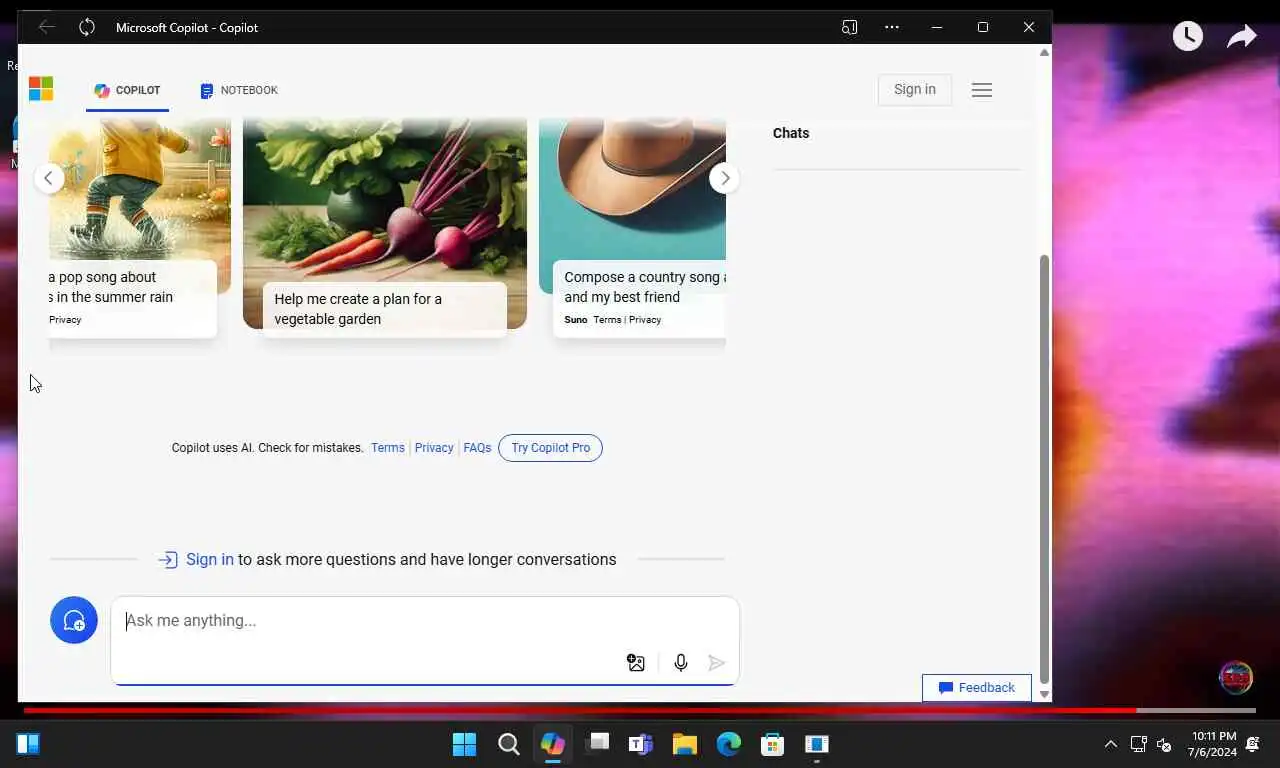Image resolution: width=1280 pixels, height=768 pixels.
Task: Click the page scrollbar thumb
Action: coord(1045,468)
